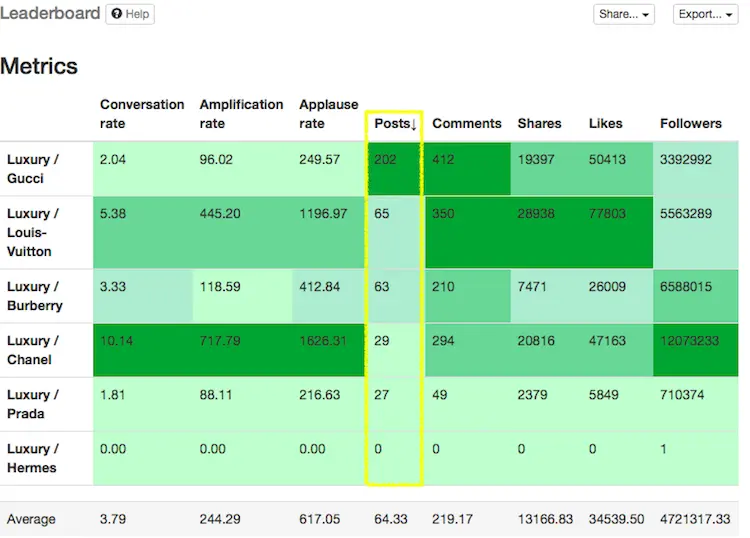Click Louis-Vuitton's Posts value 65

[x=382, y=213]
